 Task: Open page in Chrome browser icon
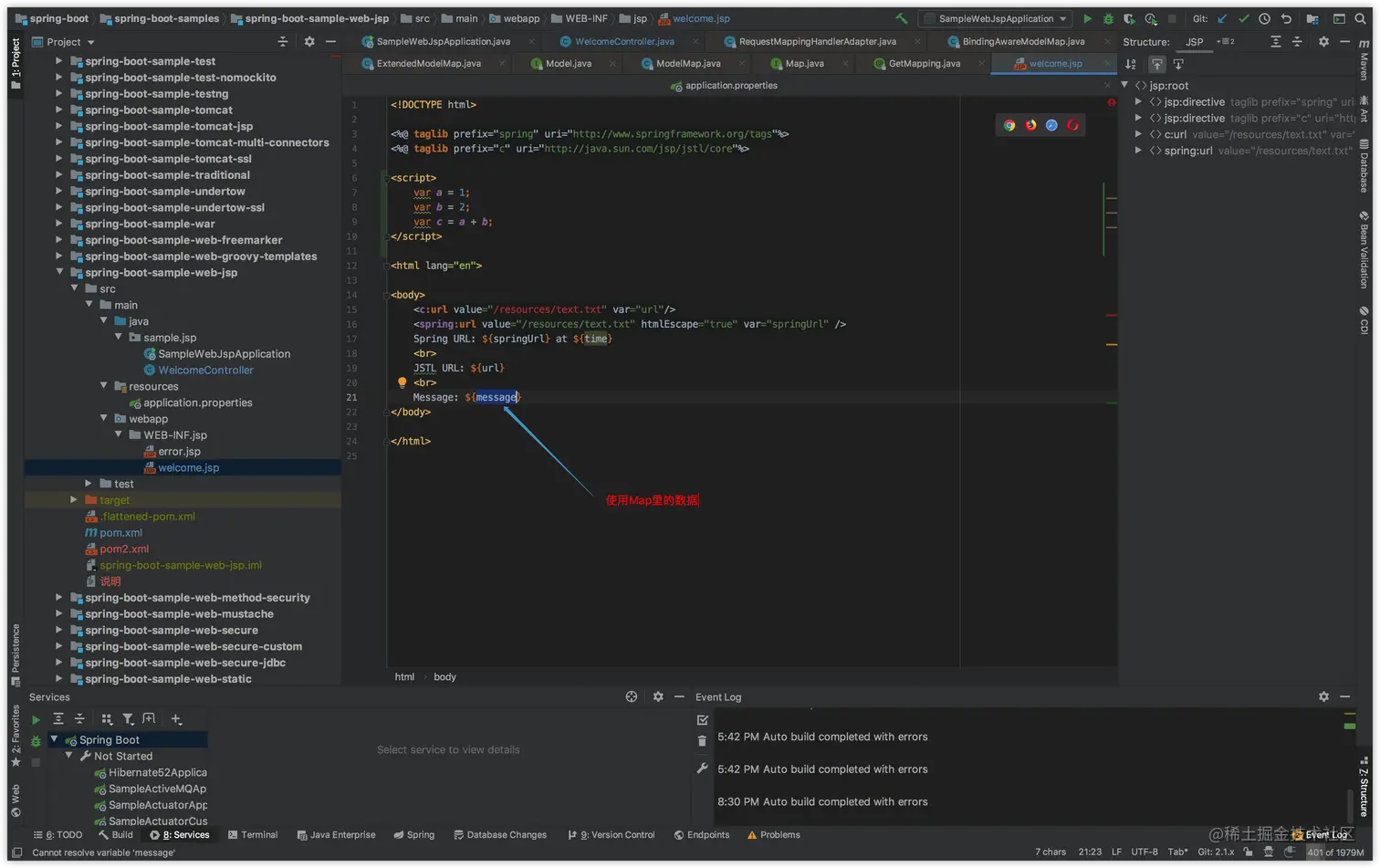point(1009,125)
